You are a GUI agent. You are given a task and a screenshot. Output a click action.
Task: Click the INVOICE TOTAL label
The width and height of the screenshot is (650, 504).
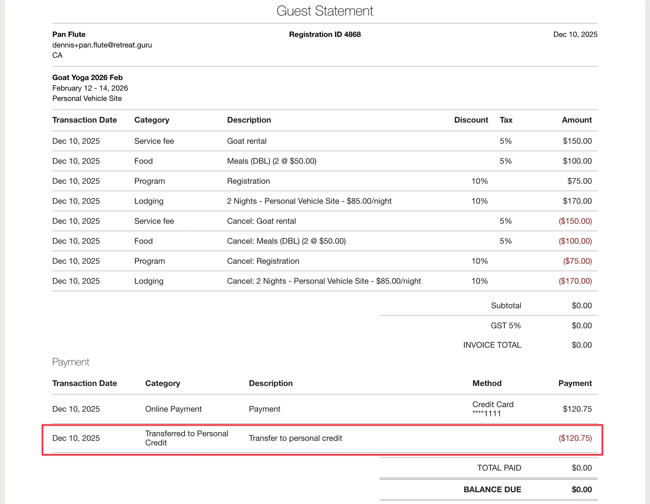pos(491,345)
